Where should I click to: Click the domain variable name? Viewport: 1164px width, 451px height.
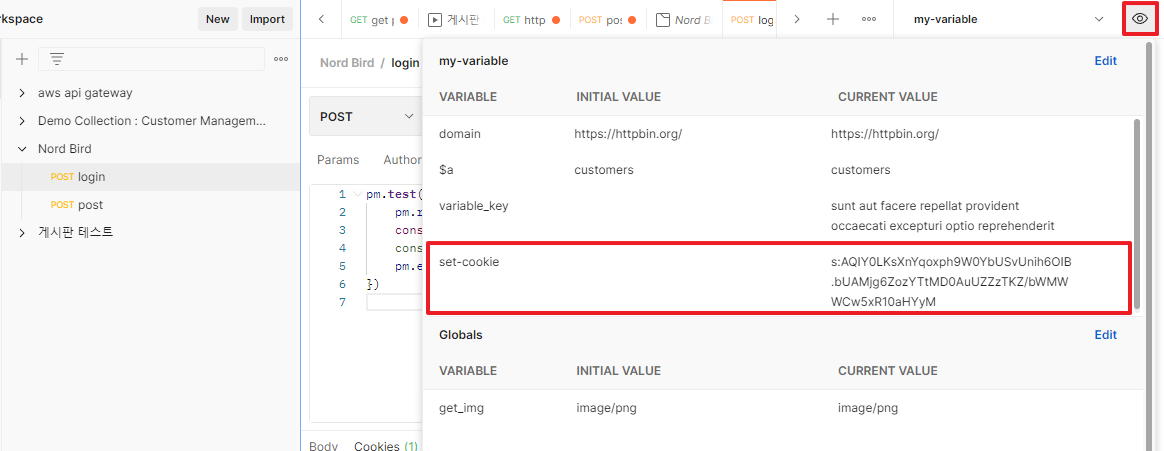coord(460,134)
